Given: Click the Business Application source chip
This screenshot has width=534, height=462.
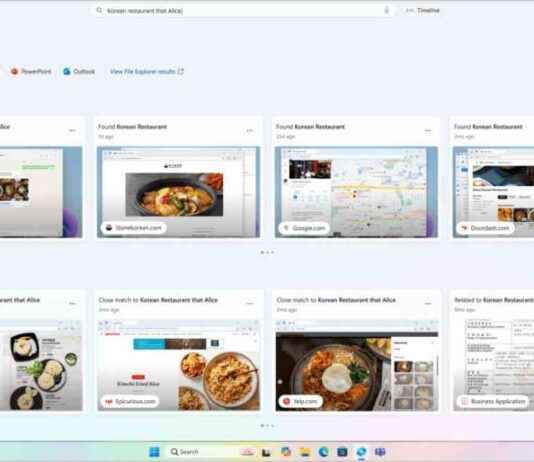Looking at the screenshot, I should pos(493,401).
